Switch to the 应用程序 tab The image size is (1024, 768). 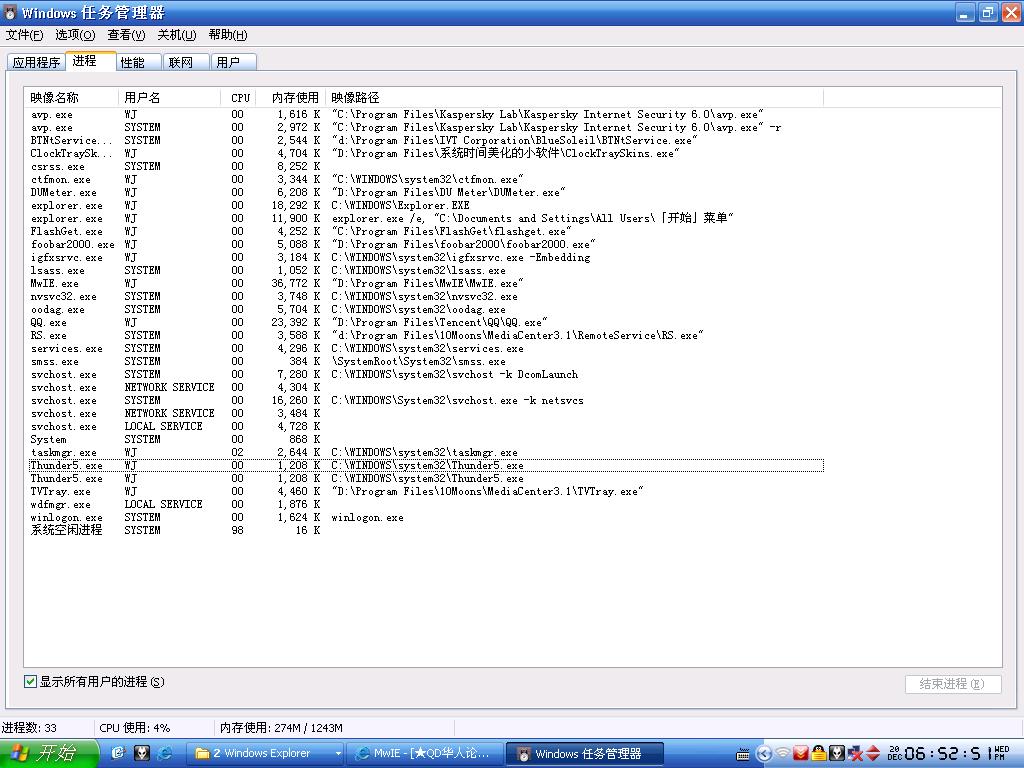coord(37,62)
